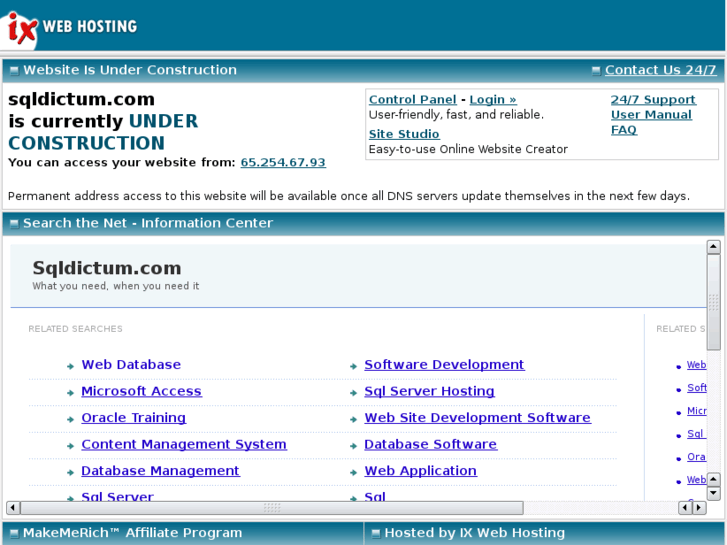Open the Contact Us 24/7 link
Viewport: 727px width, 545px height.
tap(660, 70)
